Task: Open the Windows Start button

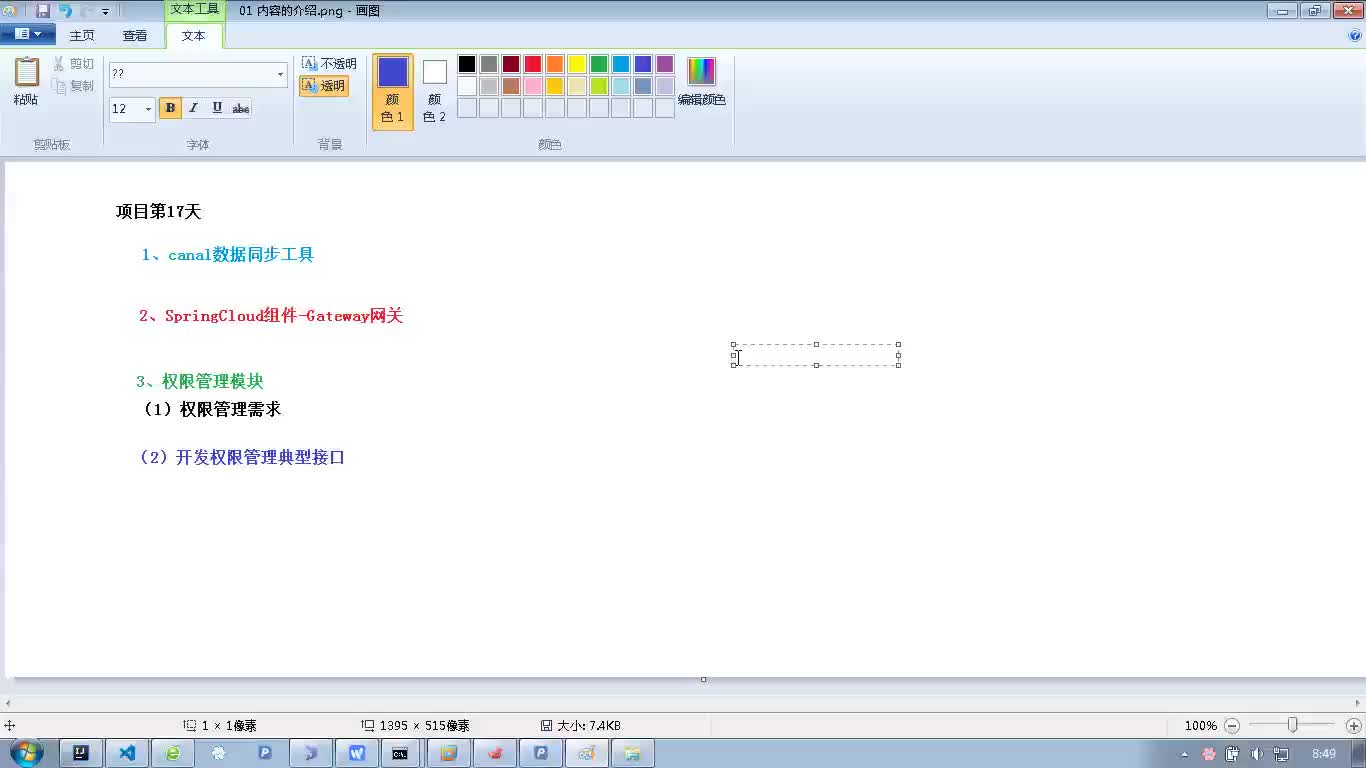Action: tap(26, 753)
